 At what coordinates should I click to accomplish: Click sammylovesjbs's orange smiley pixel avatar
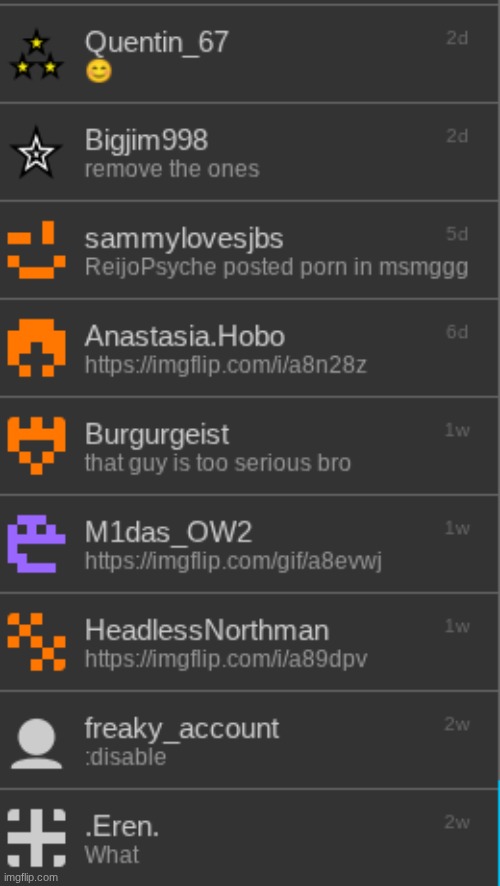click(x=37, y=250)
